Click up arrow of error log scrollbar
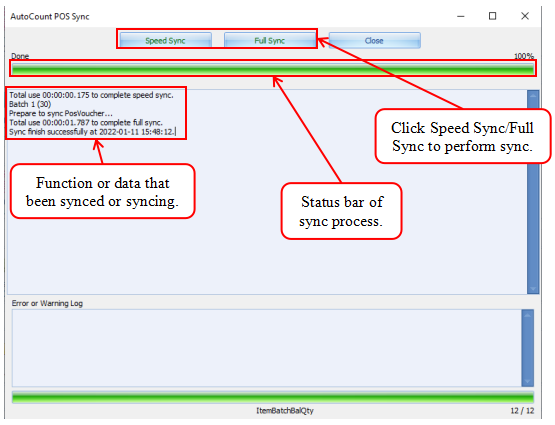555x425 pixels. tap(527, 315)
